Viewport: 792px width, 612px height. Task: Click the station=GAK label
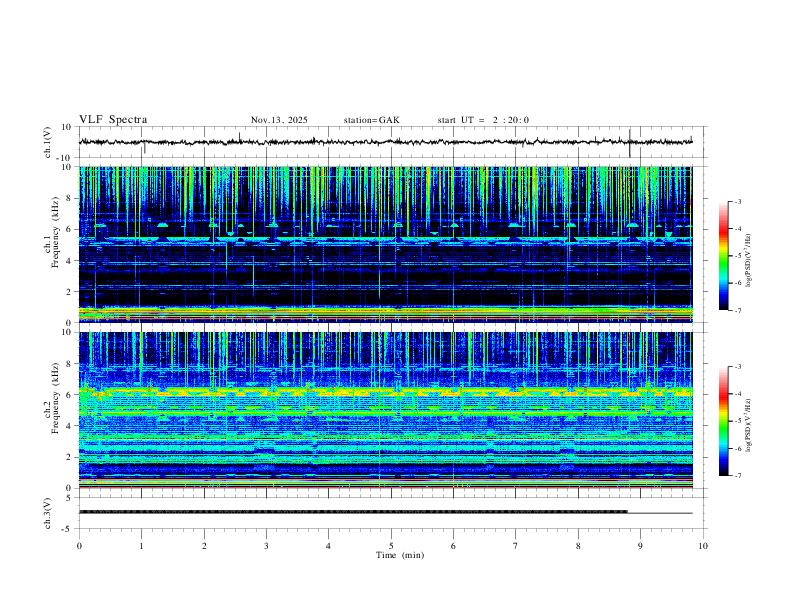(371, 120)
